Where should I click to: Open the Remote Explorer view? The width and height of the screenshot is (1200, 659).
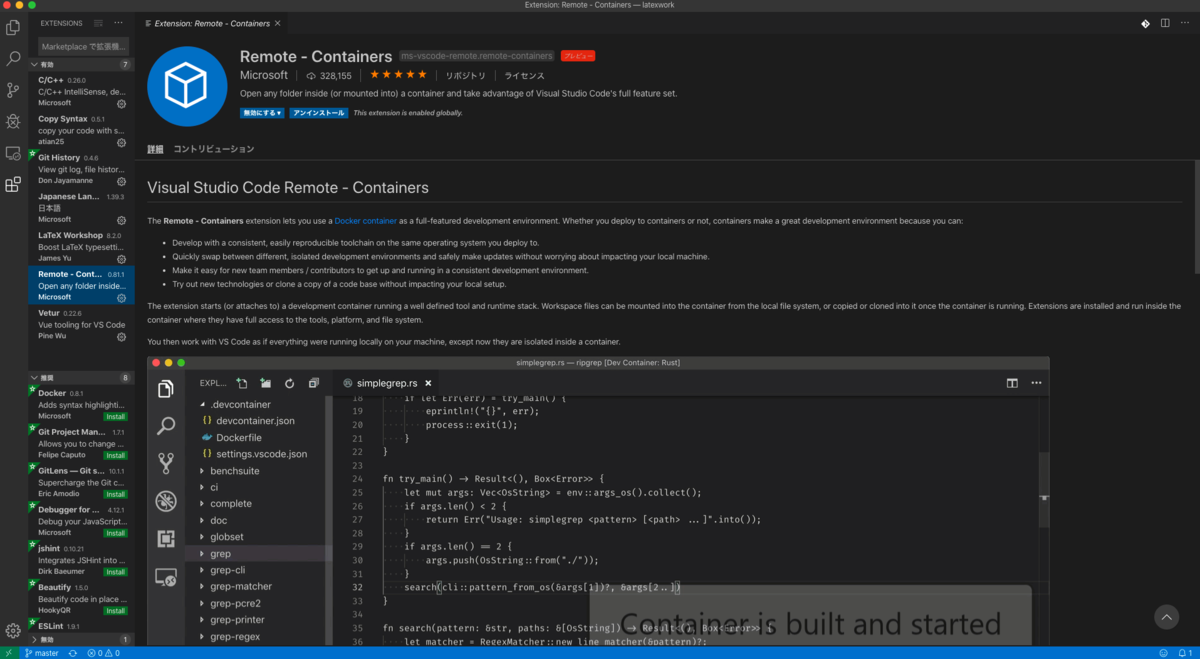pos(13,153)
